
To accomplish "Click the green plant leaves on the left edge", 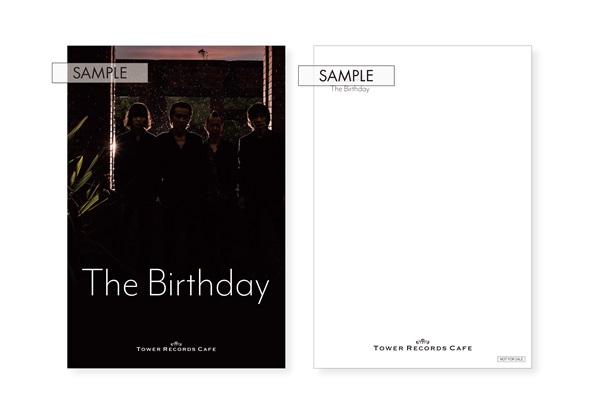I will pos(85,172).
